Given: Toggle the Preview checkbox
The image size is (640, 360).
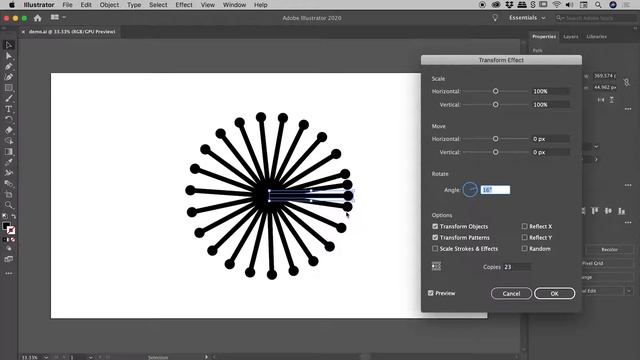Looking at the screenshot, I should coord(431,293).
